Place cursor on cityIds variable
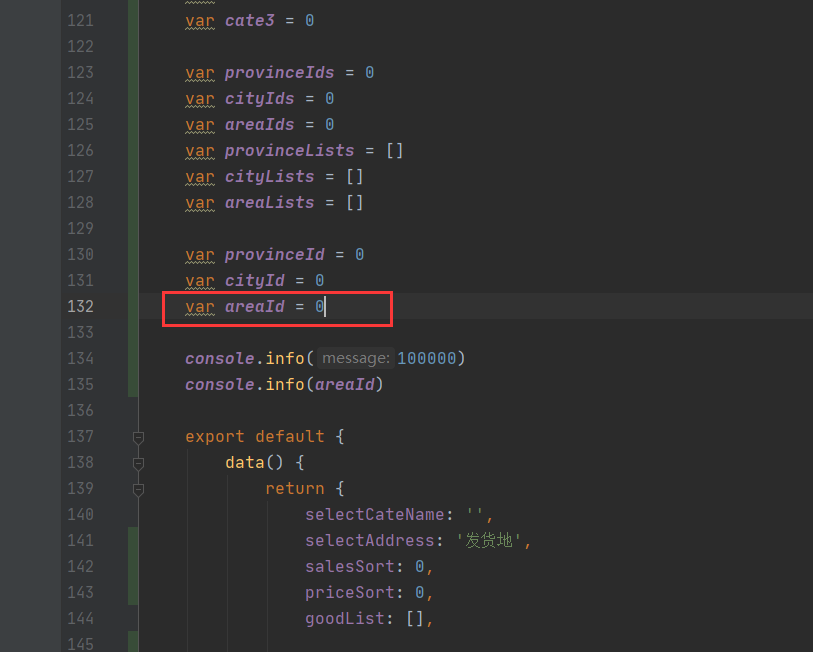813x652 pixels. click(x=259, y=99)
